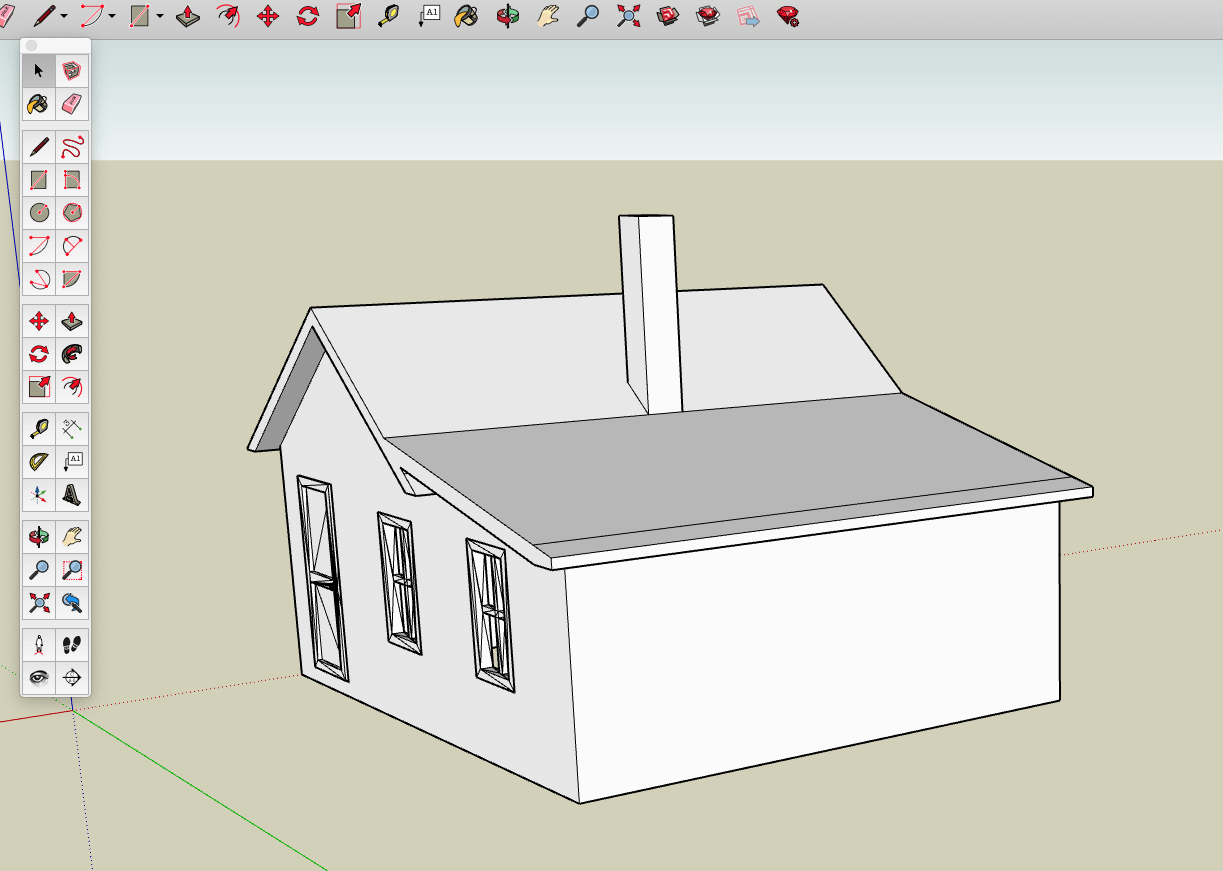The width and height of the screenshot is (1223, 871).
Task: Click Zoom Extents in the top toolbar
Action: [628, 15]
